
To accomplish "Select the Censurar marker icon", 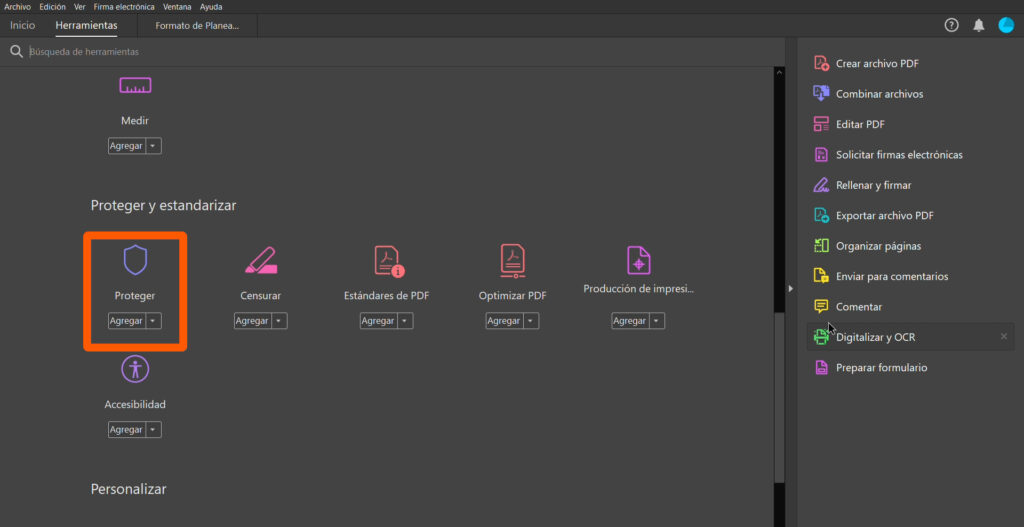I will pyautogui.click(x=260, y=260).
